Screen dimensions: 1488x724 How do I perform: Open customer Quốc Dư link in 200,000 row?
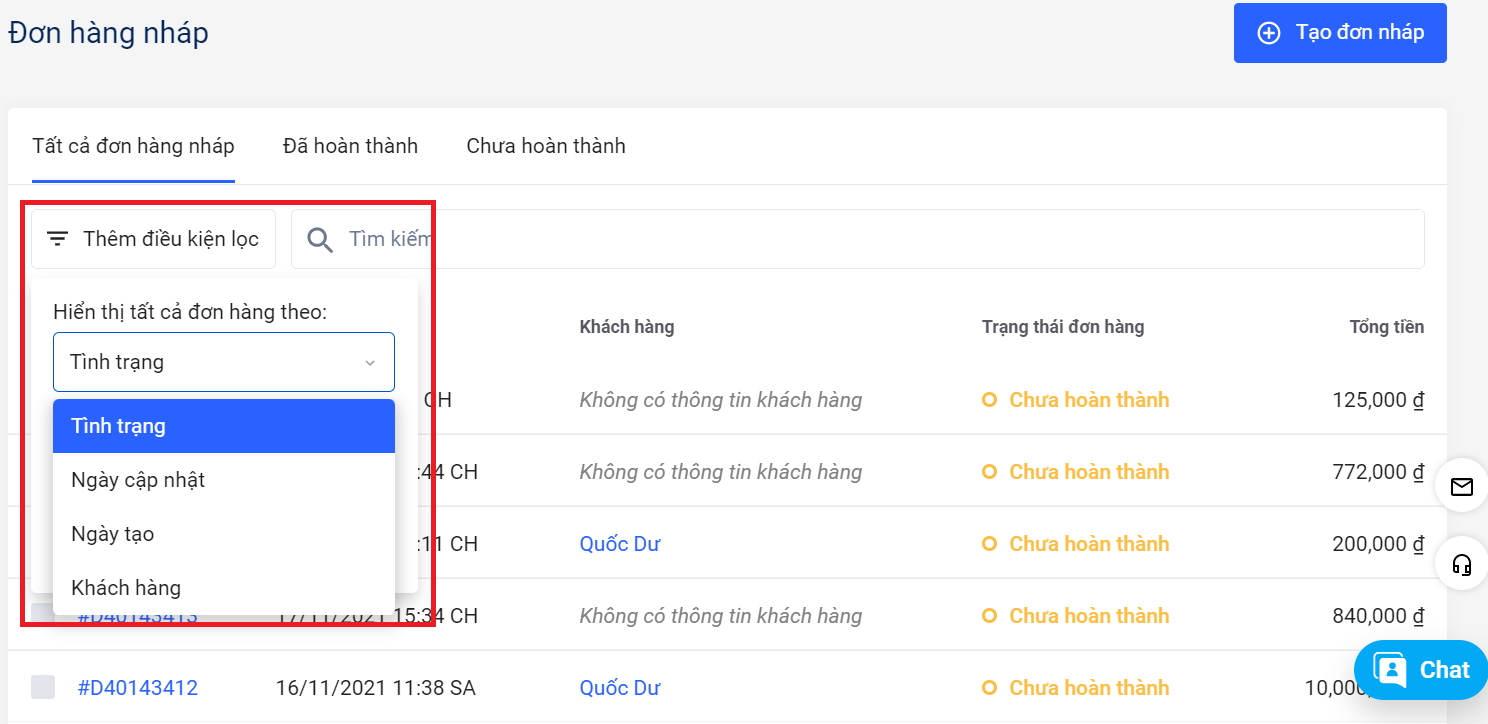click(620, 544)
